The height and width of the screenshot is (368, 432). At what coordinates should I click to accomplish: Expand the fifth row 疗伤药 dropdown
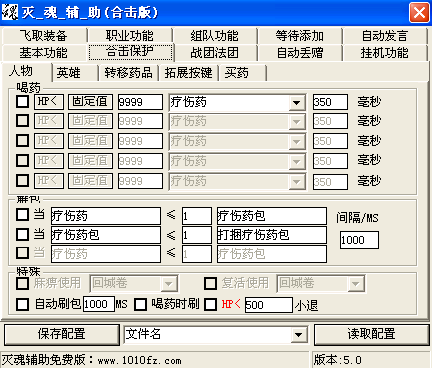click(x=296, y=182)
